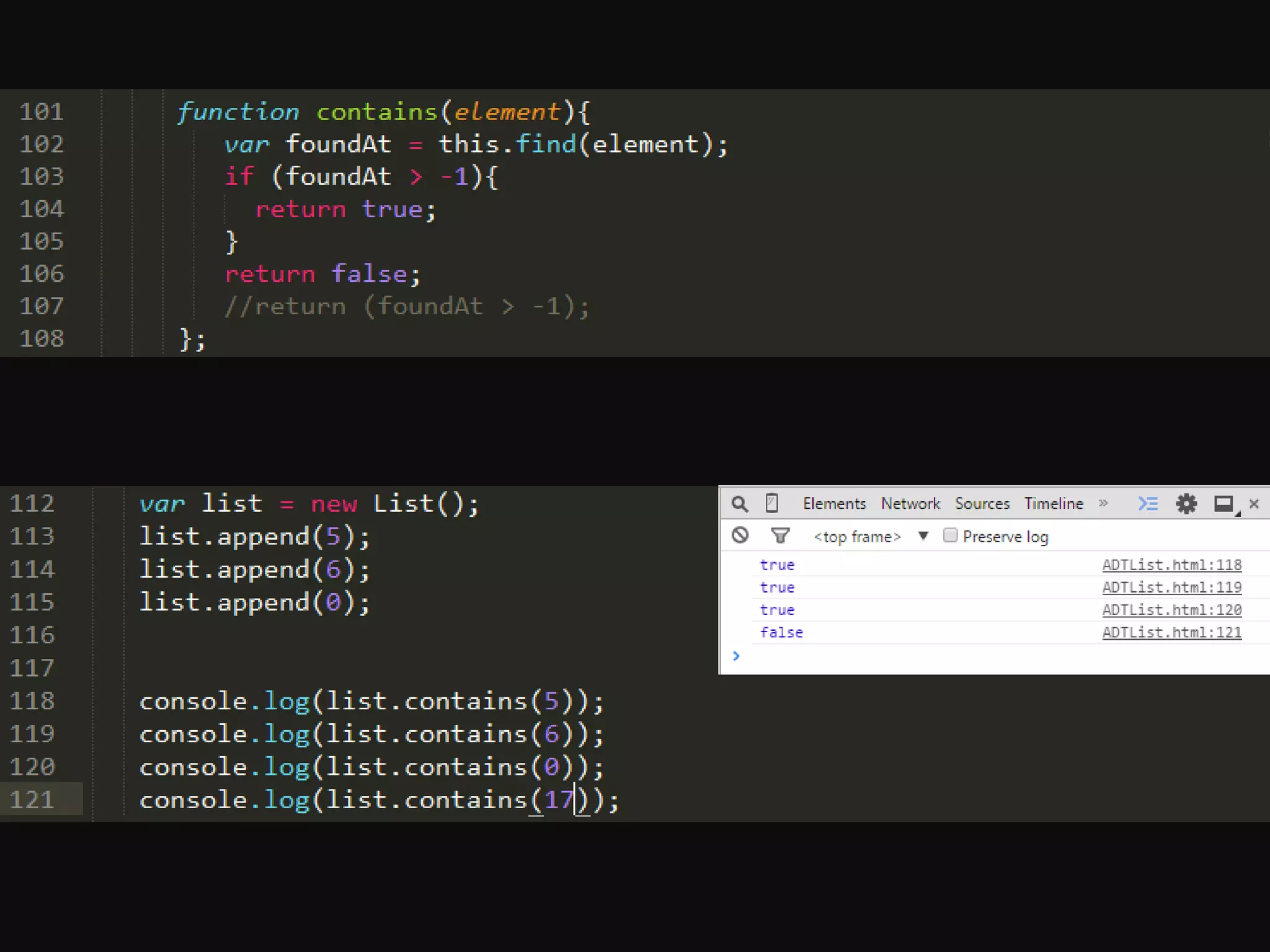Click the 'contains' function name on line 101
Image resolution: width=1270 pixels, height=952 pixels.
377,112
